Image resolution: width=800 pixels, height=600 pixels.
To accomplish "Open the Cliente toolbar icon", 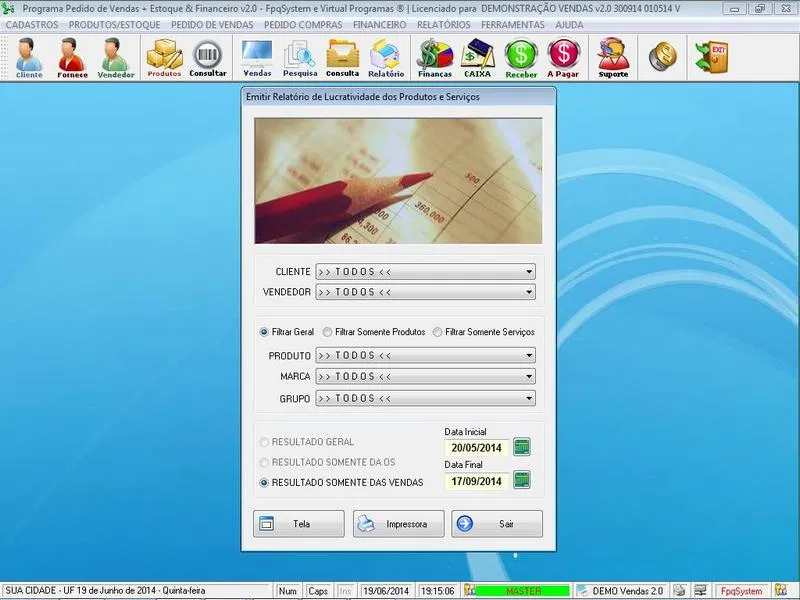I will [x=29, y=57].
